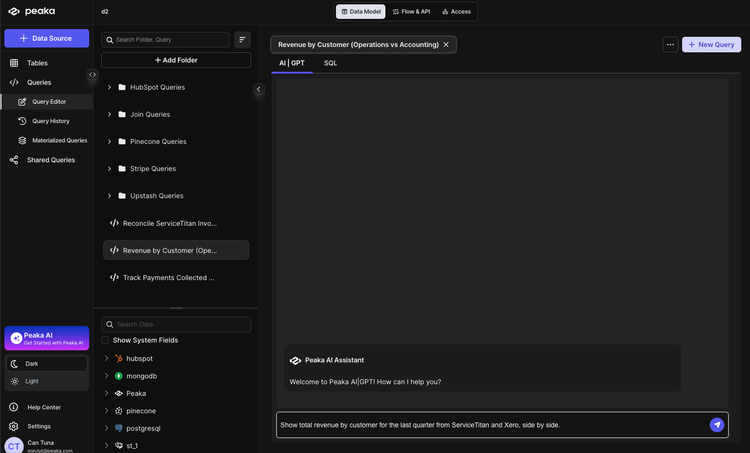Select the Flow & API tab
The width and height of the screenshot is (750, 453).
[x=411, y=11]
